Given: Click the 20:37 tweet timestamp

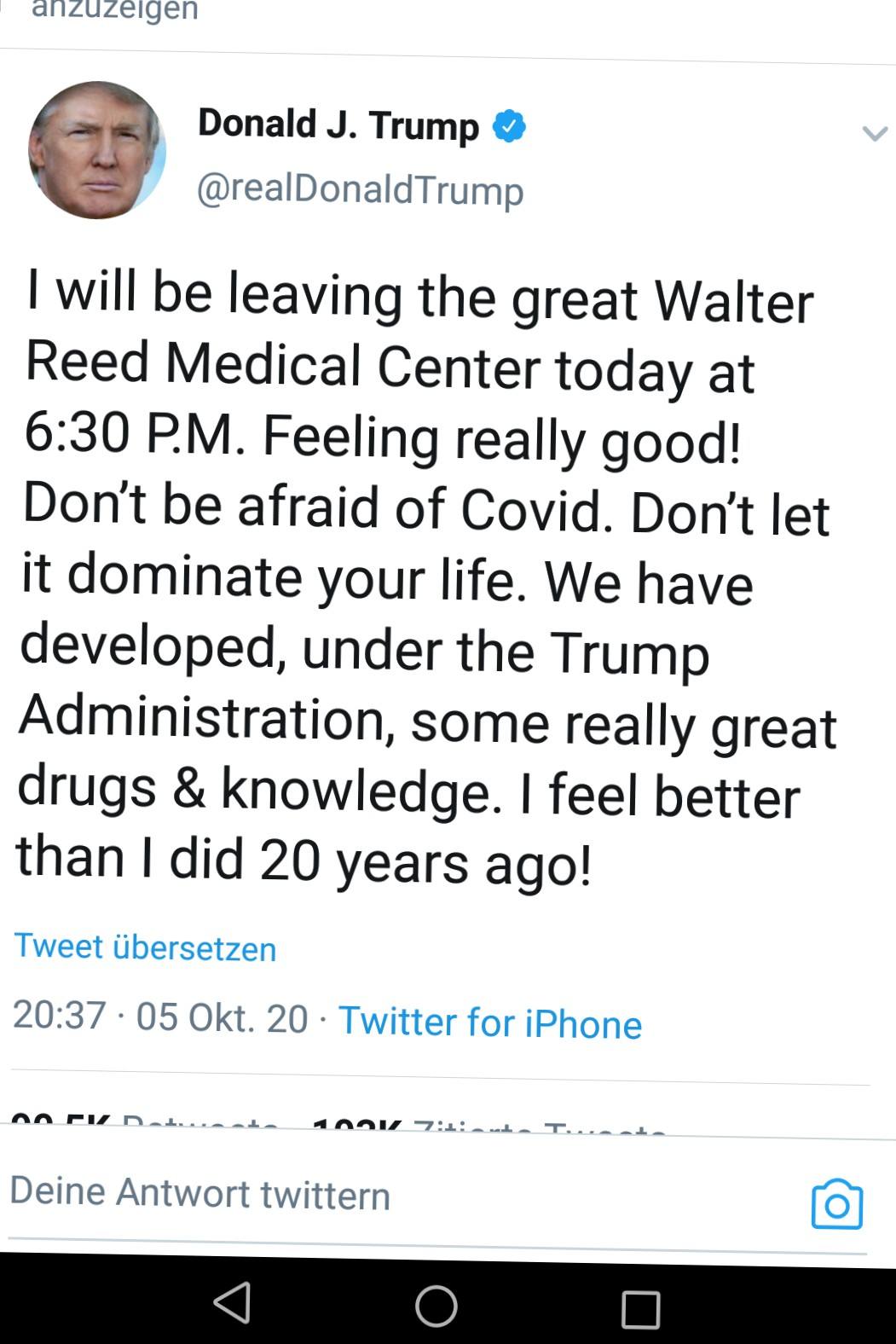Looking at the screenshot, I should coord(60,1016).
